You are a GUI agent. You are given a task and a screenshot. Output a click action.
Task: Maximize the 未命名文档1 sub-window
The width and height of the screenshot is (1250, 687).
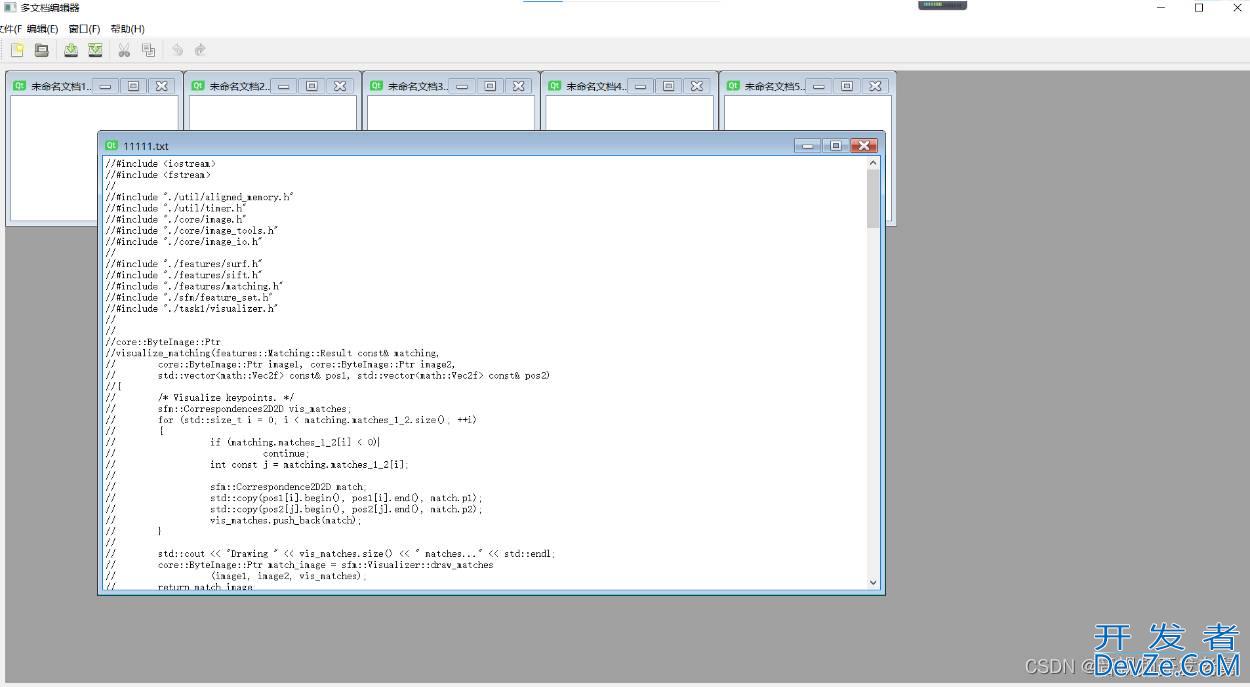click(x=133, y=86)
